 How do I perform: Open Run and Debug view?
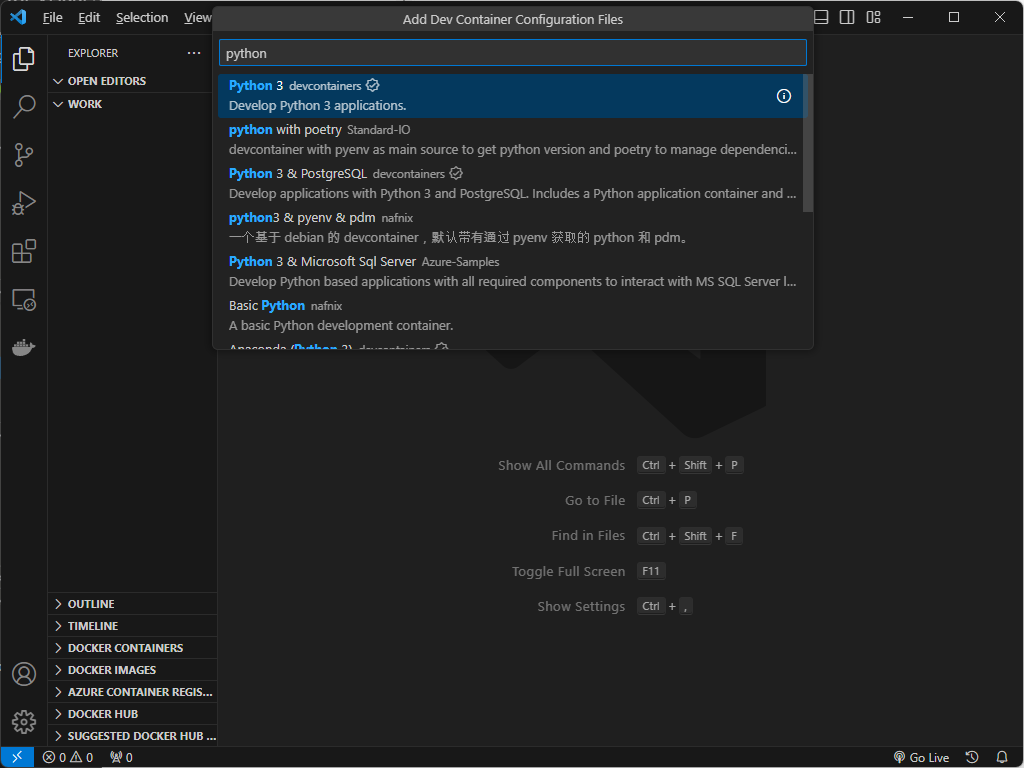click(24, 203)
